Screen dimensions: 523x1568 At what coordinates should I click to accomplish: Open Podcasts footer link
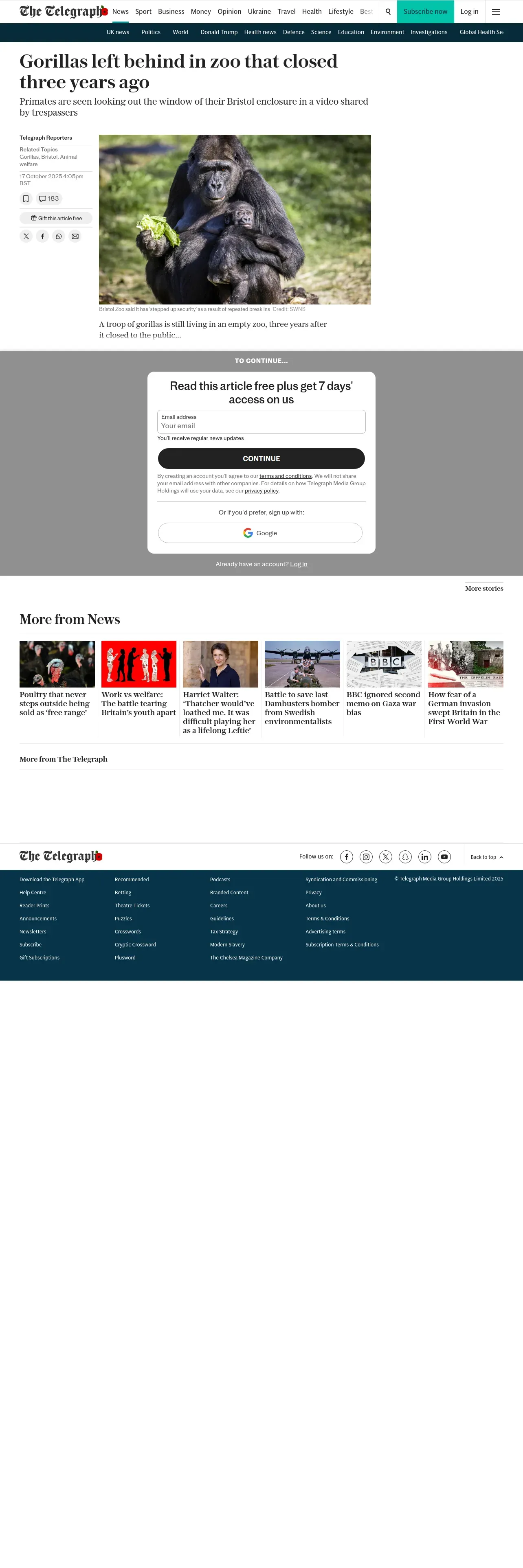point(220,880)
